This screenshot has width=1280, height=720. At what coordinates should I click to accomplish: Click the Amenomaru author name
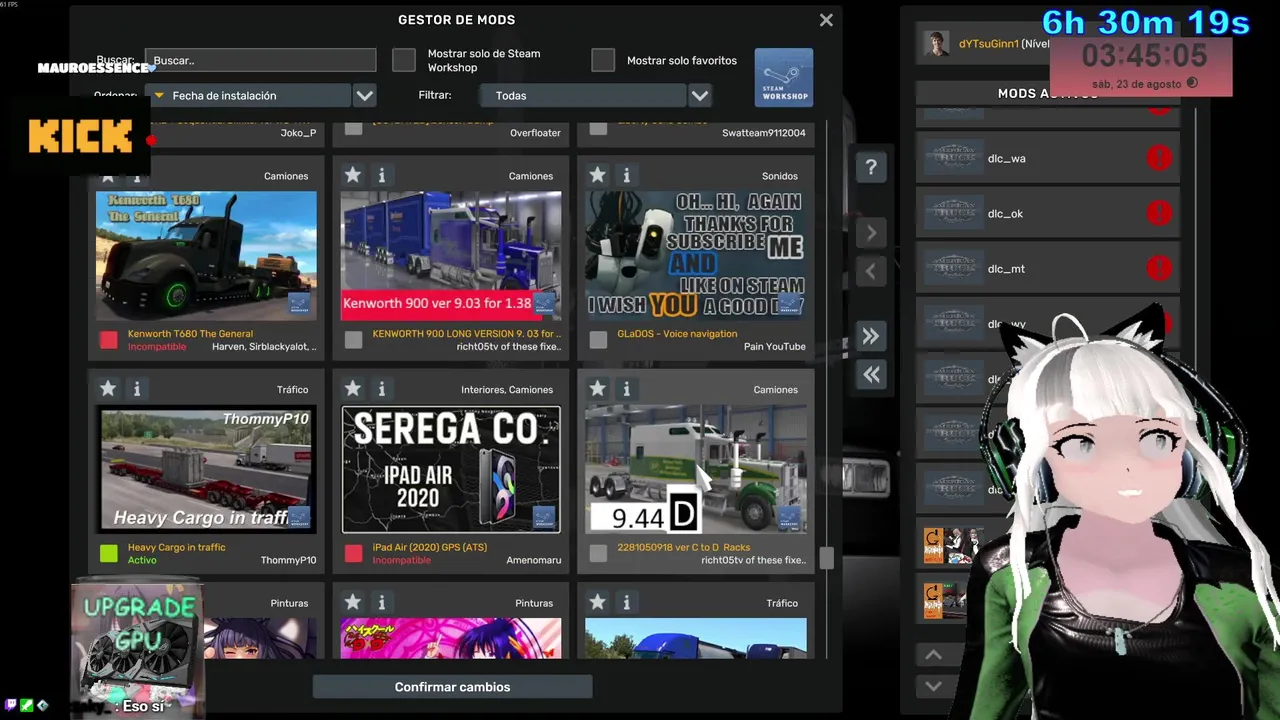(x=534, y=560)
